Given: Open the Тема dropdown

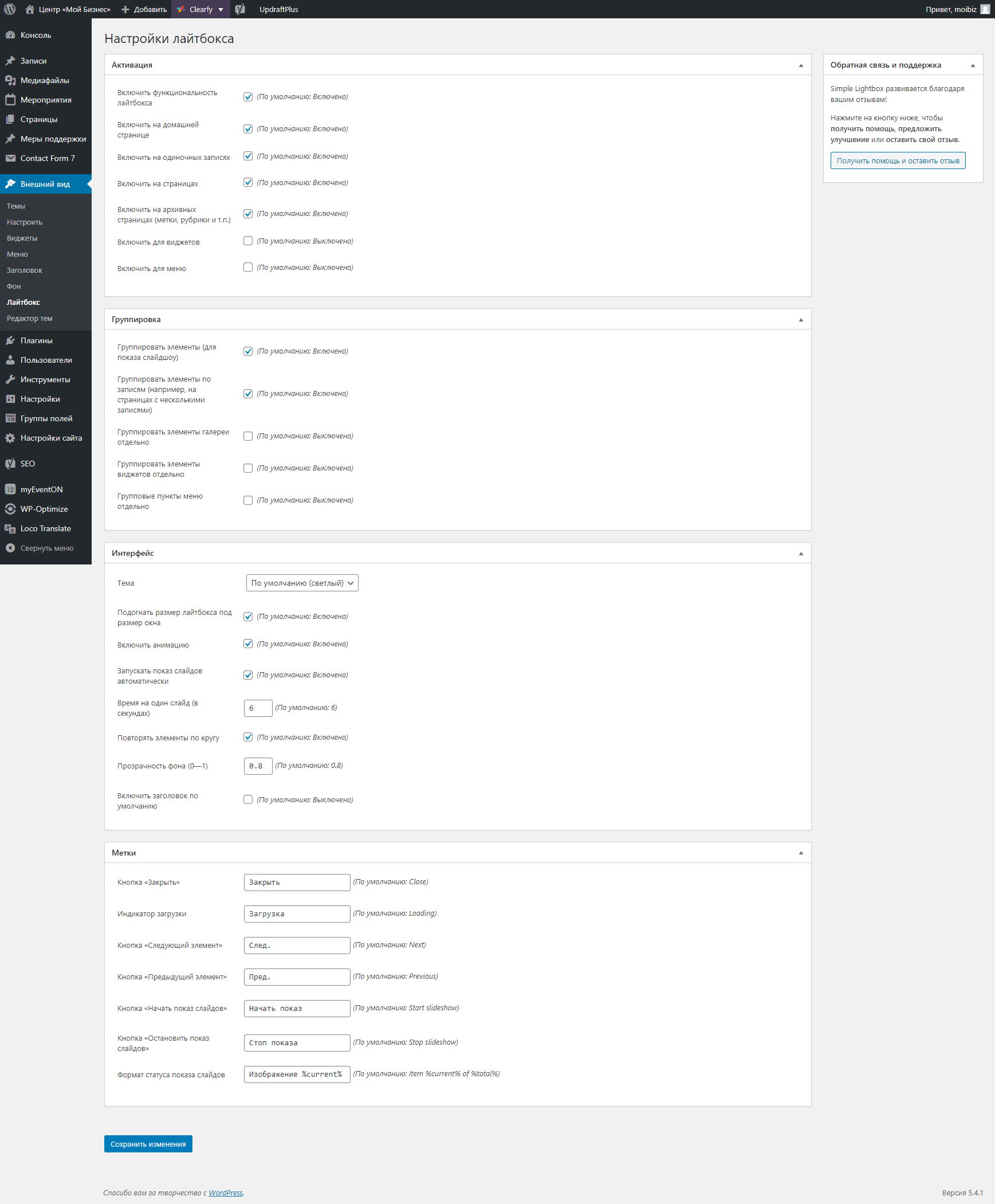Looking at the screenshot, I should pyautogui.click(x=302, y=582).
